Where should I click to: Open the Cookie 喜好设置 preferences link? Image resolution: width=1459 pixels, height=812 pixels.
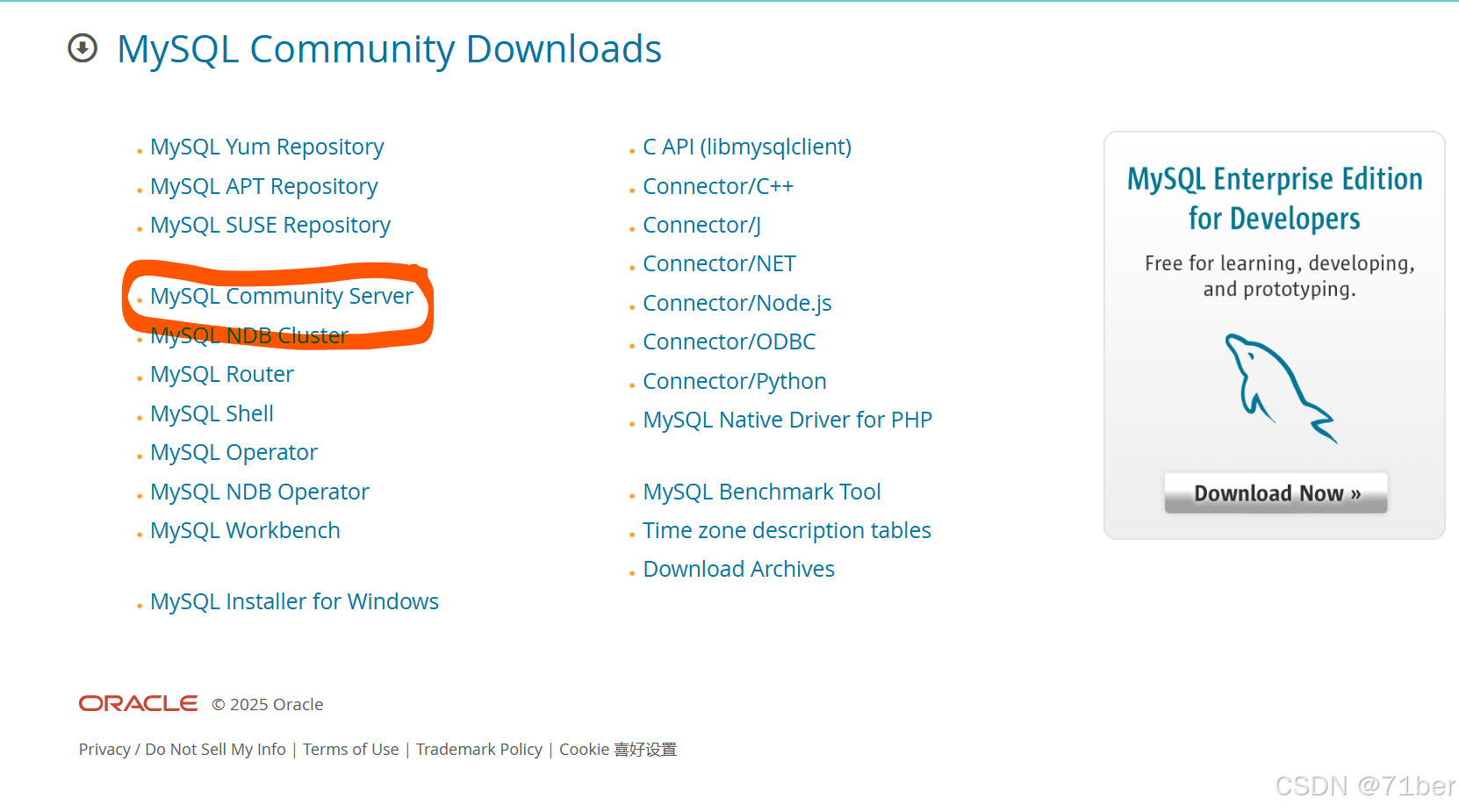click(618, 749)
